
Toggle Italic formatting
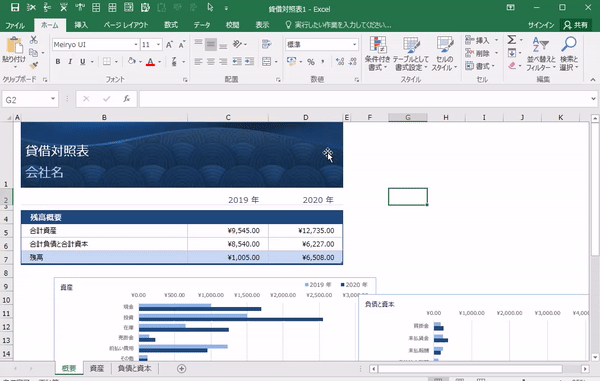pyautogui.click(x=70, y=62)
